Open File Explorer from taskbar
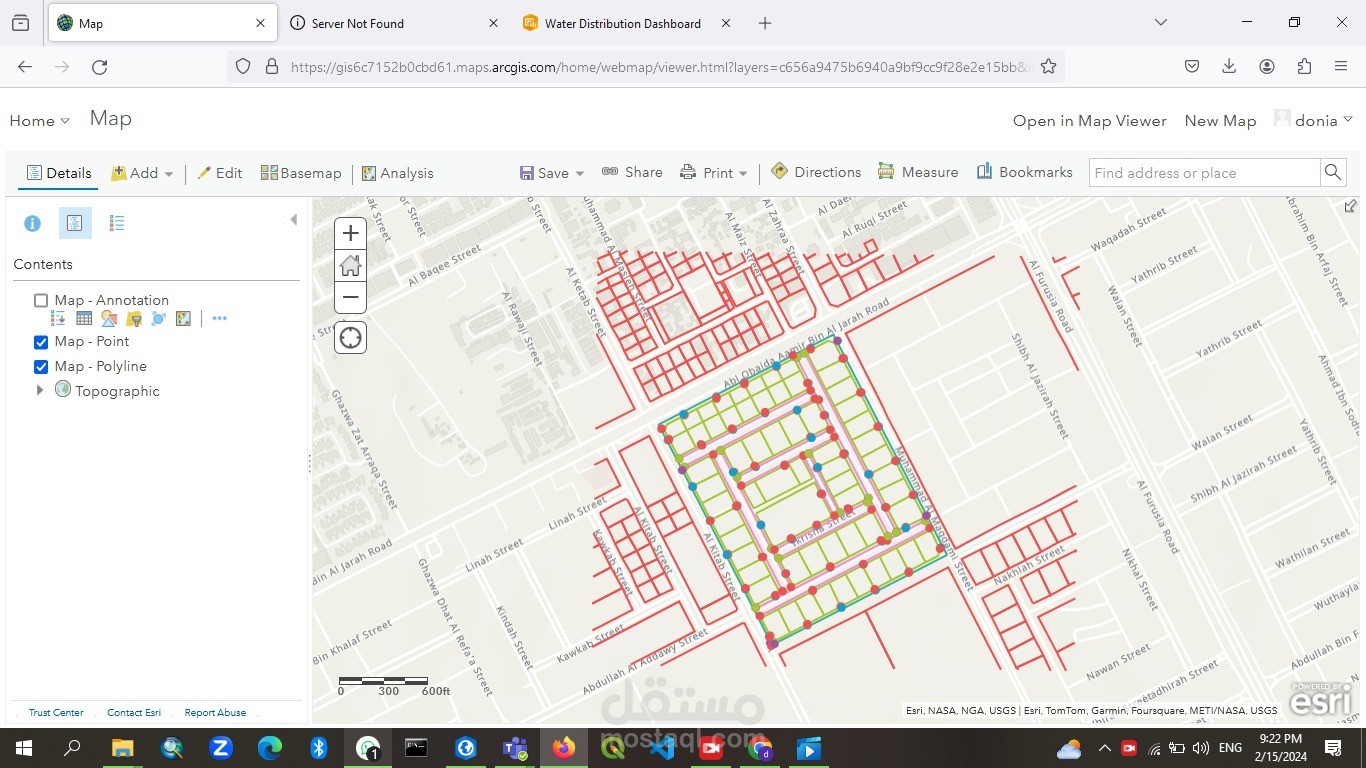 (x=122, y=748)
